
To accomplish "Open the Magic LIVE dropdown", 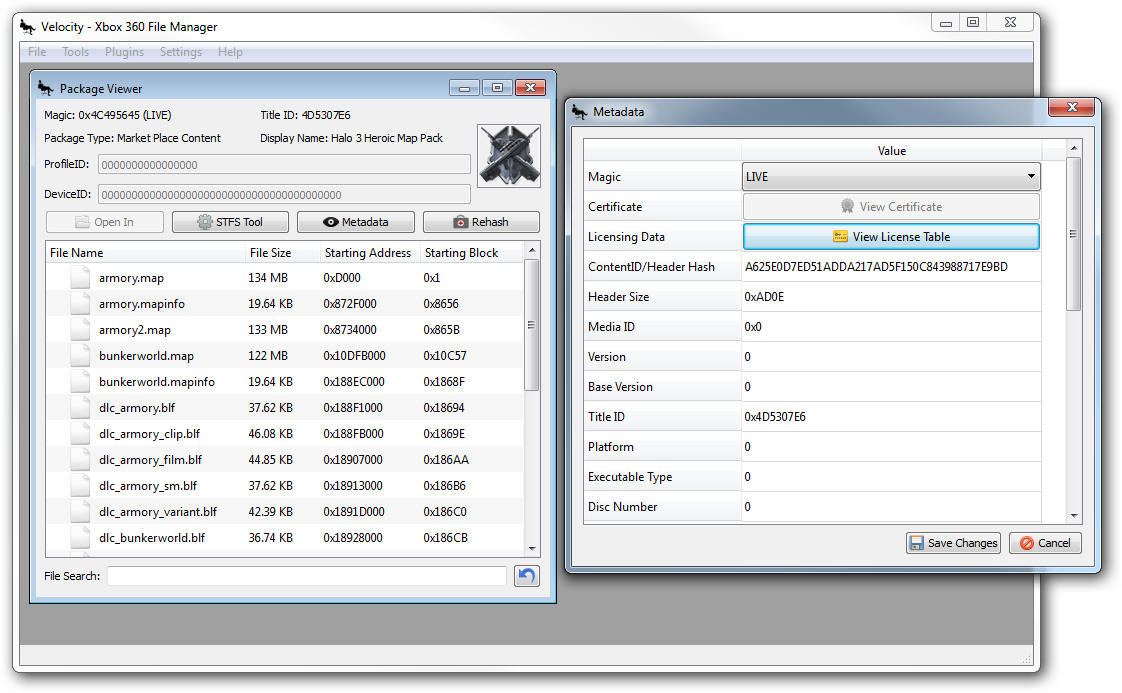I will point(892,177).
